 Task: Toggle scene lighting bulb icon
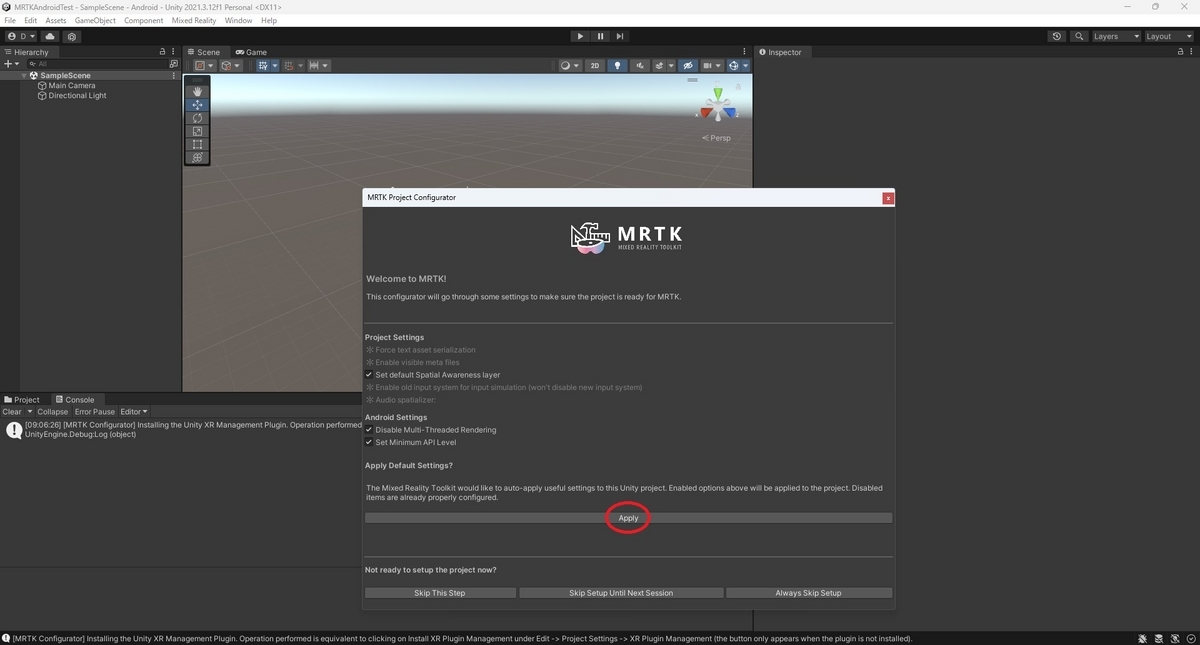pyautogui.click(x=618, y=66)
